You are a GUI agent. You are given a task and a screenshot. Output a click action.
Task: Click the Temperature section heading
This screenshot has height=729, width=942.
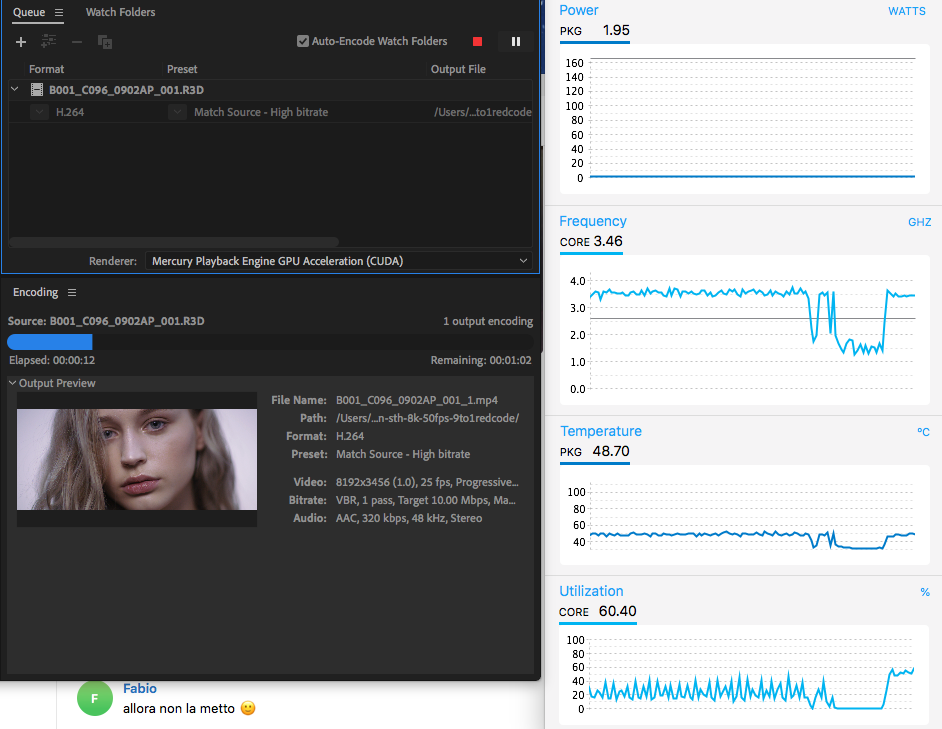[x=600, y=431]
